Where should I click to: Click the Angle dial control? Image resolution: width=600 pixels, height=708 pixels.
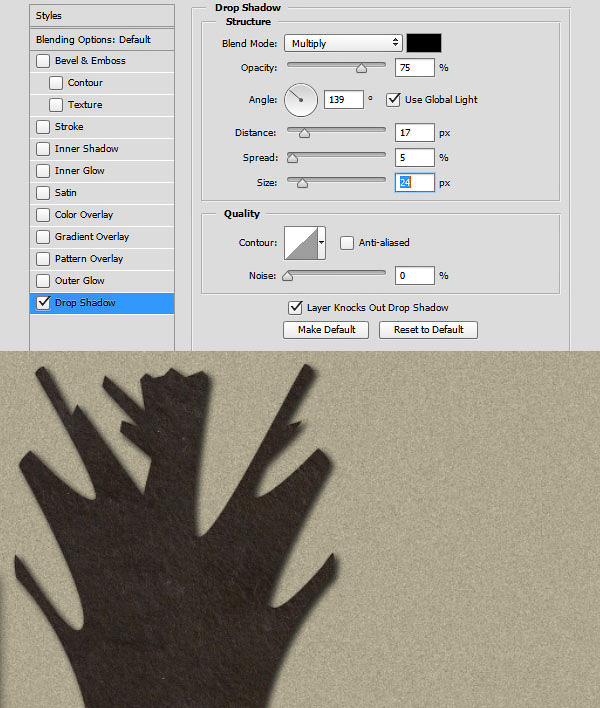point(301,100)
